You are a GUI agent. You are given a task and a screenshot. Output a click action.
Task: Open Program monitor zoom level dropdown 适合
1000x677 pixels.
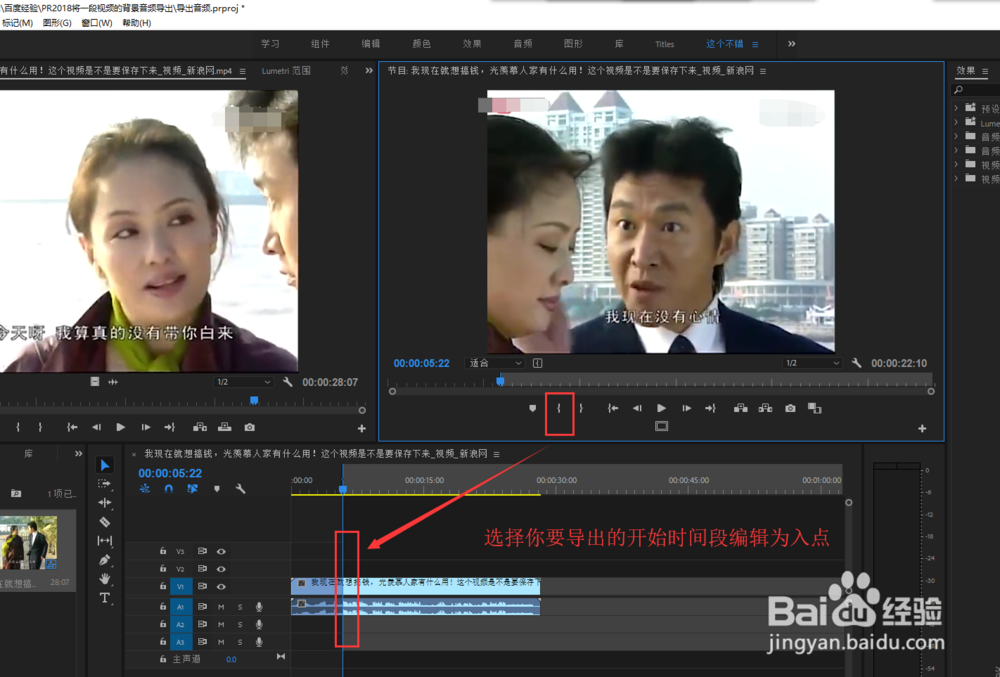coord(496,363)
